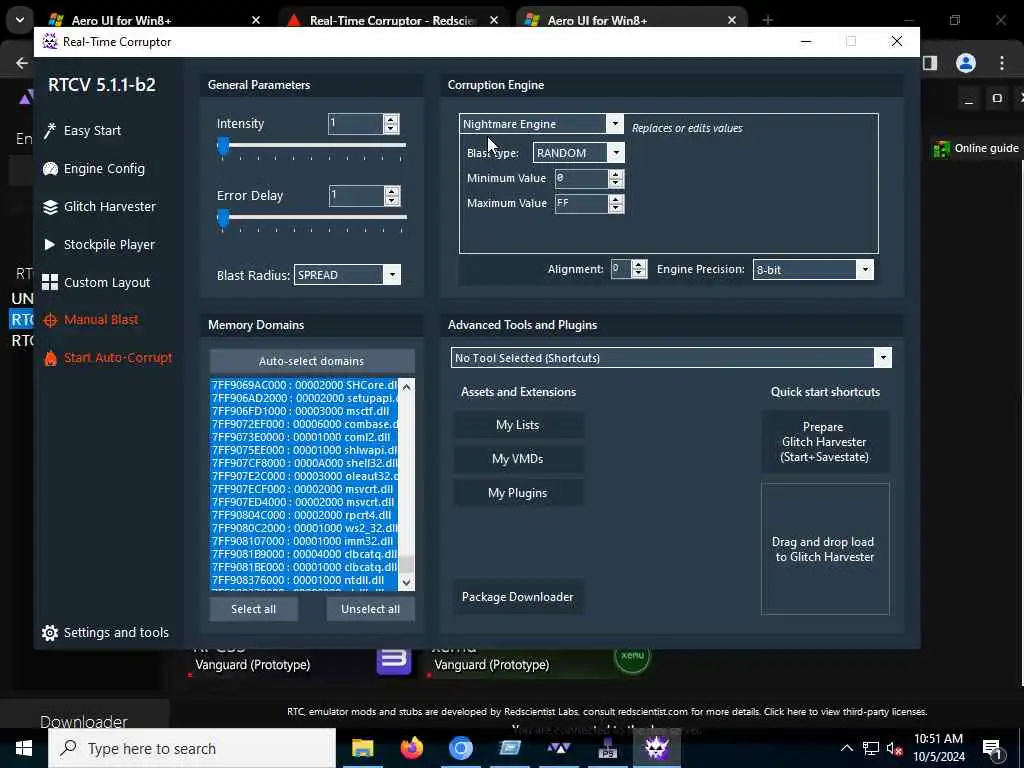Viewport: 1024px width, 768px height.
Task: Click memory domains scrollbar up arrow
Action: tap(407, 387)
